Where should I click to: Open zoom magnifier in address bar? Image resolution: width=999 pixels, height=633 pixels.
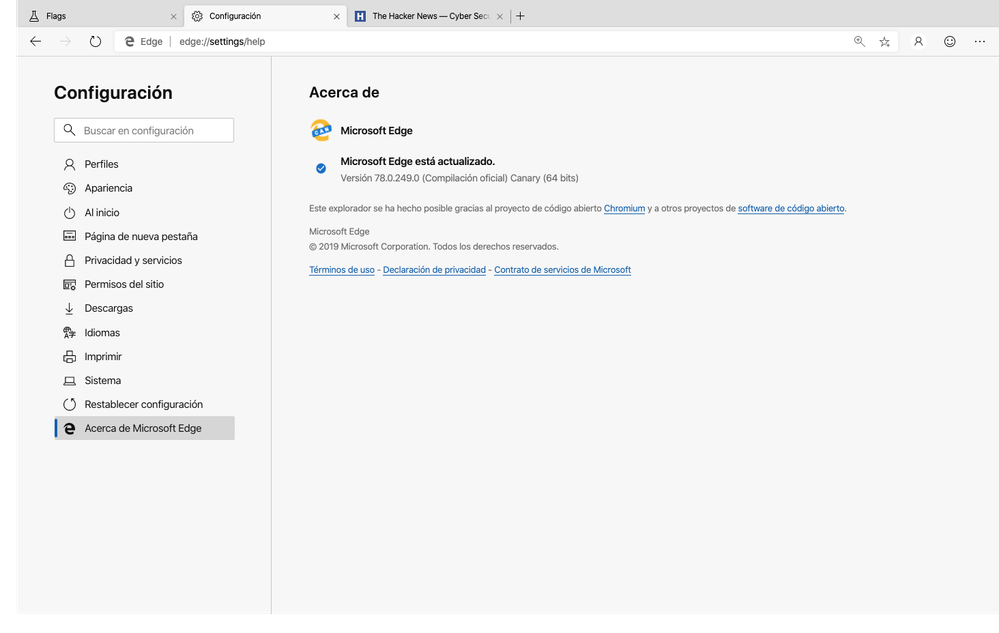pos(859,41)
